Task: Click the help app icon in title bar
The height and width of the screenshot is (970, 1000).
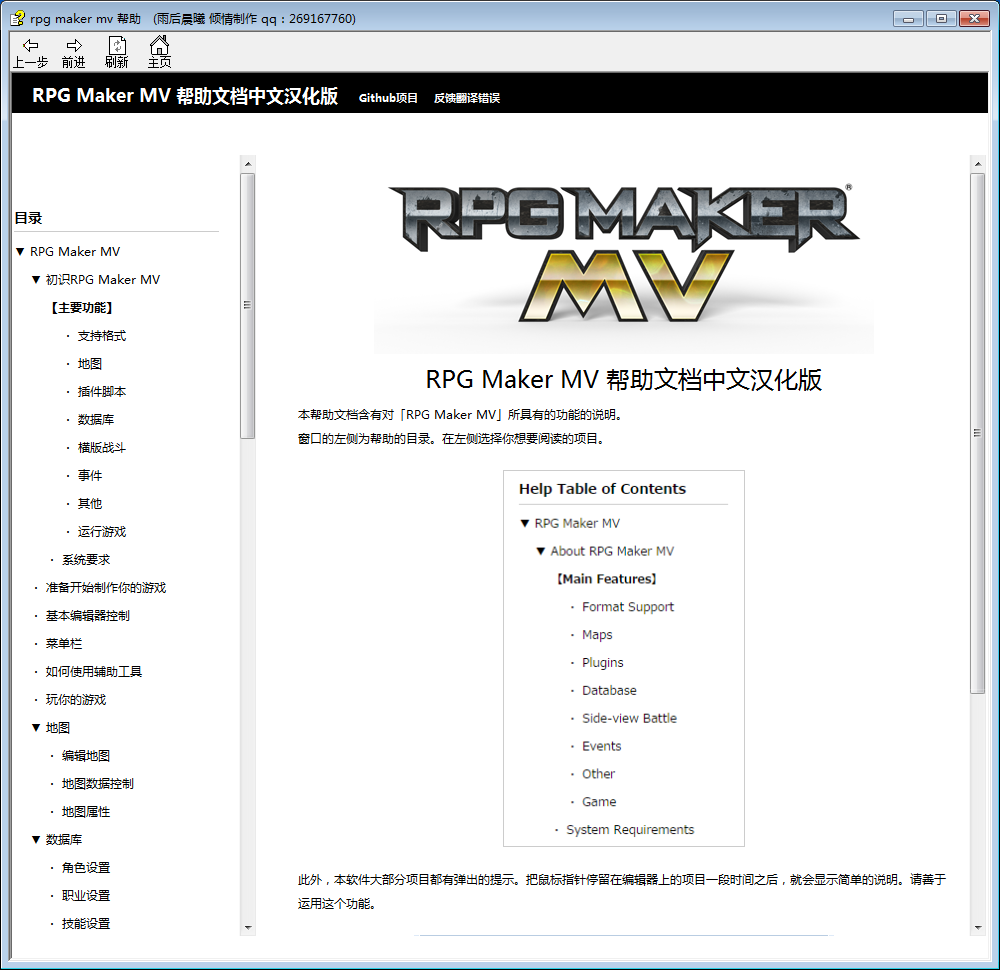Action: click(17, 18)
